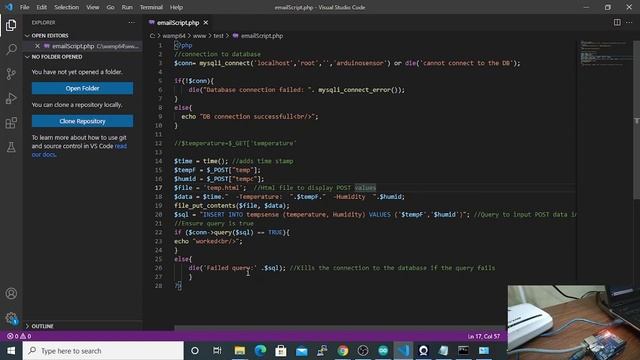Open the Run and Debug view

pyautogui.click(x=11, y=98)
